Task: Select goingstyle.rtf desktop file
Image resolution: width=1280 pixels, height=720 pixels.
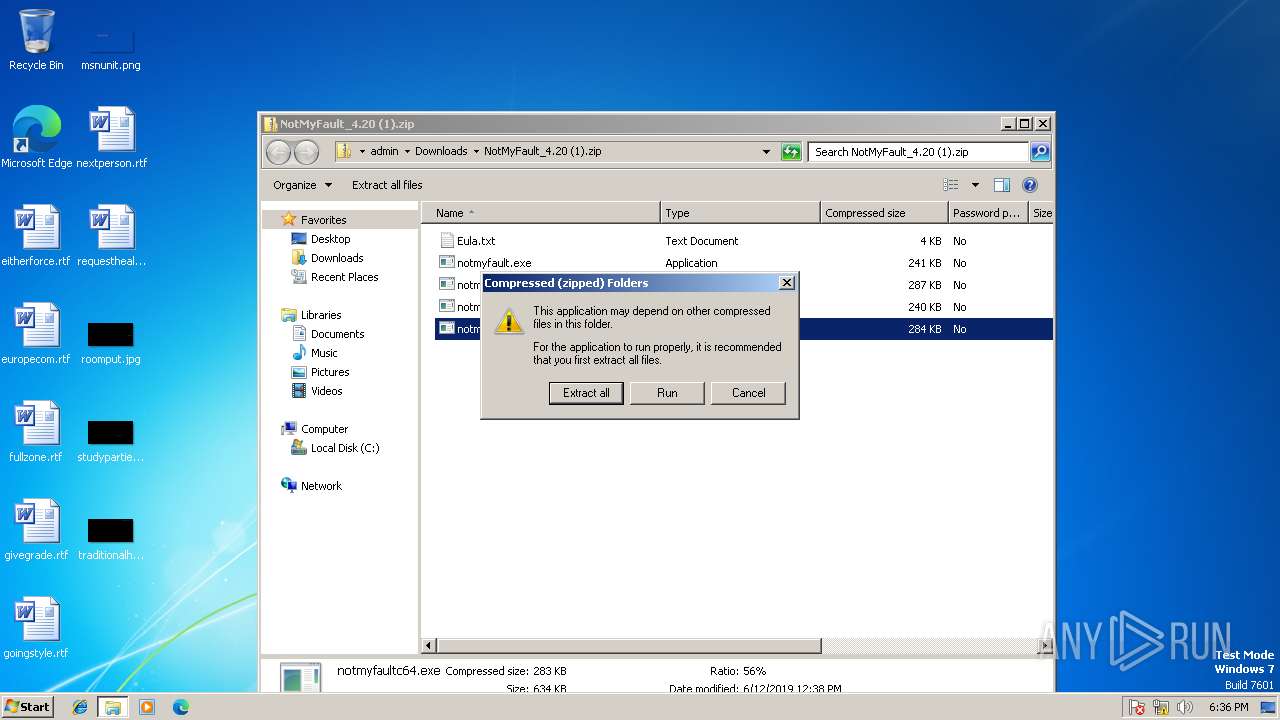Action: click(36, 628)
